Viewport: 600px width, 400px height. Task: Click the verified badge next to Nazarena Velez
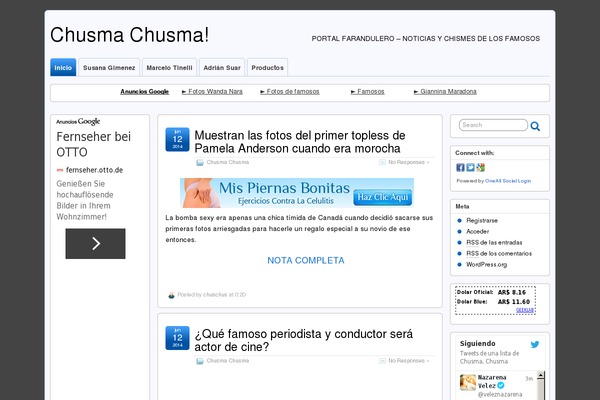point(501,385)
